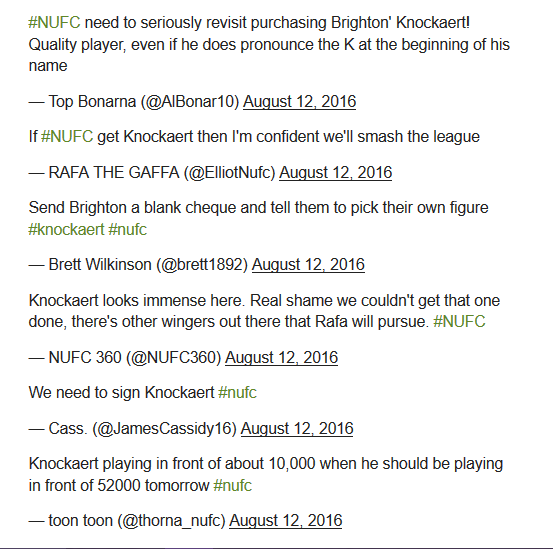
Task: Open the #NUFC hashtag in Top Bonarna's tweet
Action: point(54,23)
